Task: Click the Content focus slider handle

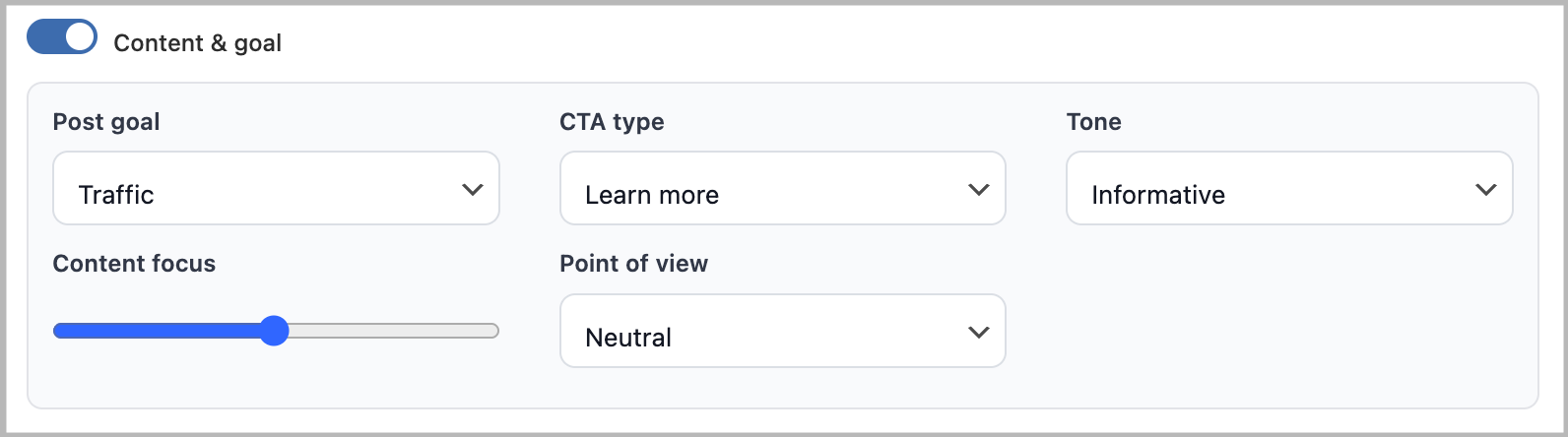Action: pos(274,331)
